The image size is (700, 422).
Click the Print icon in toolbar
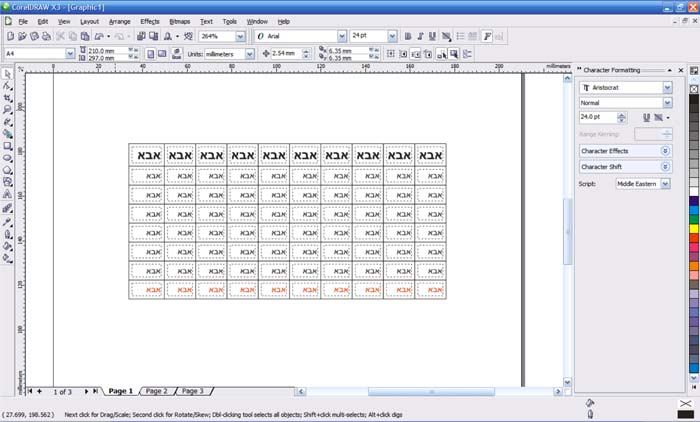click(x=46, y=36)
